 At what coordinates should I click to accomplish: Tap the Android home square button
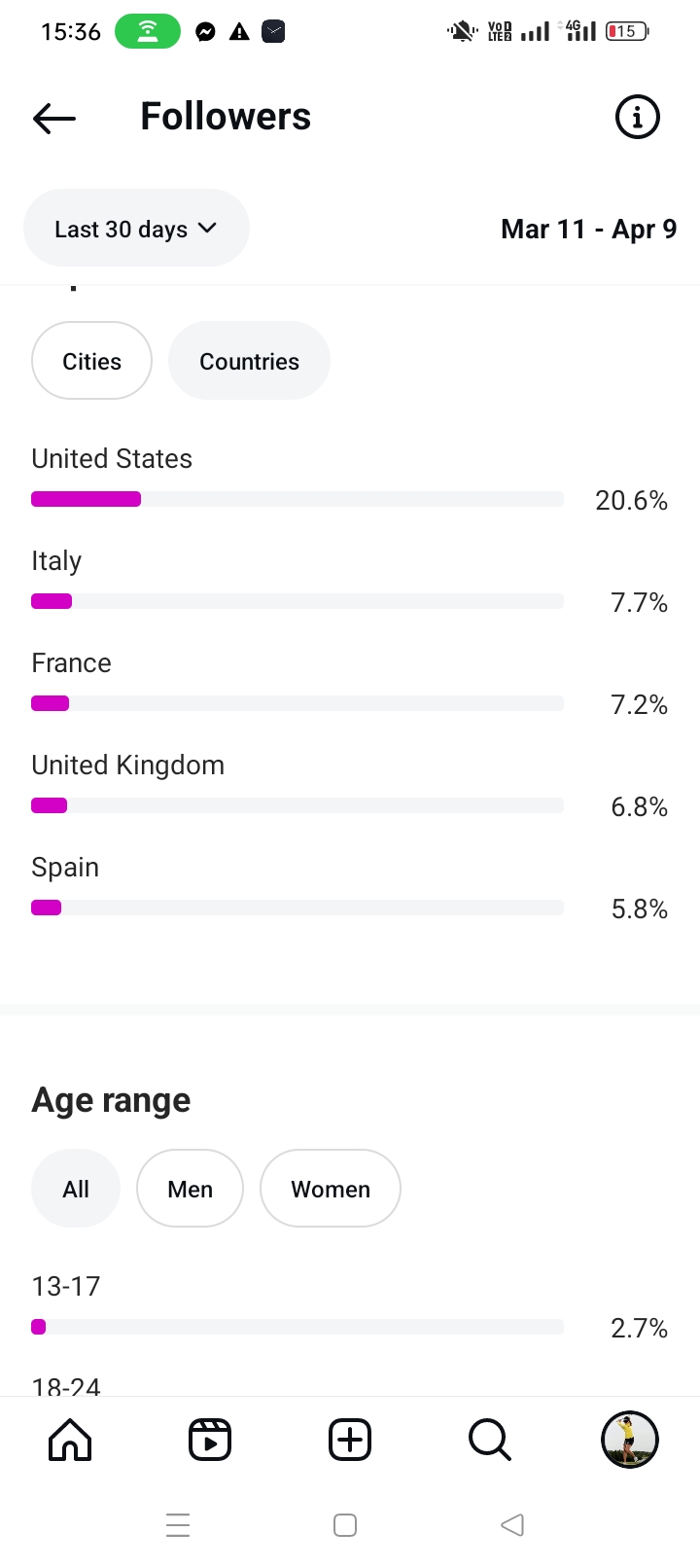tap(345, 1524)
